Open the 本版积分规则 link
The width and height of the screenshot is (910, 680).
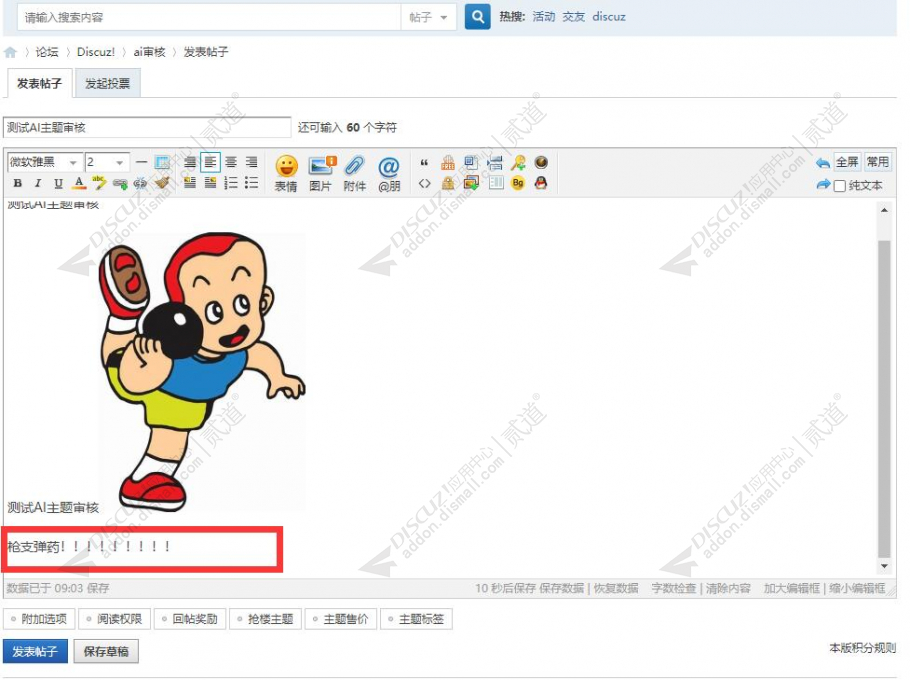point(862,648)
